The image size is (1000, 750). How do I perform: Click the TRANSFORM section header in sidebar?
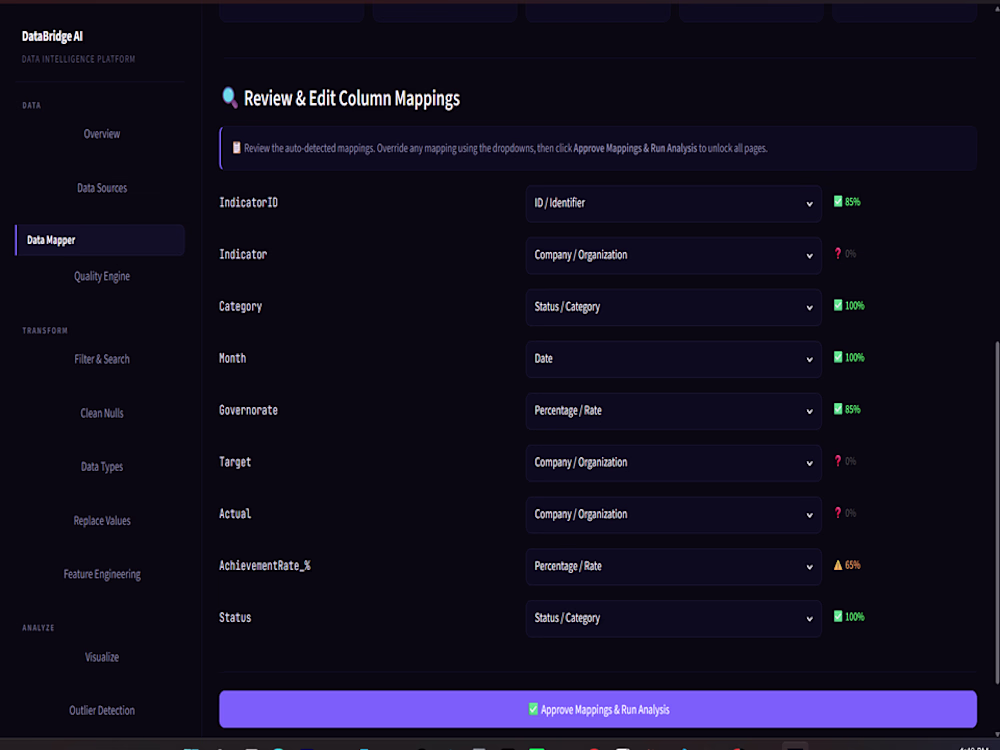(45, 330)
